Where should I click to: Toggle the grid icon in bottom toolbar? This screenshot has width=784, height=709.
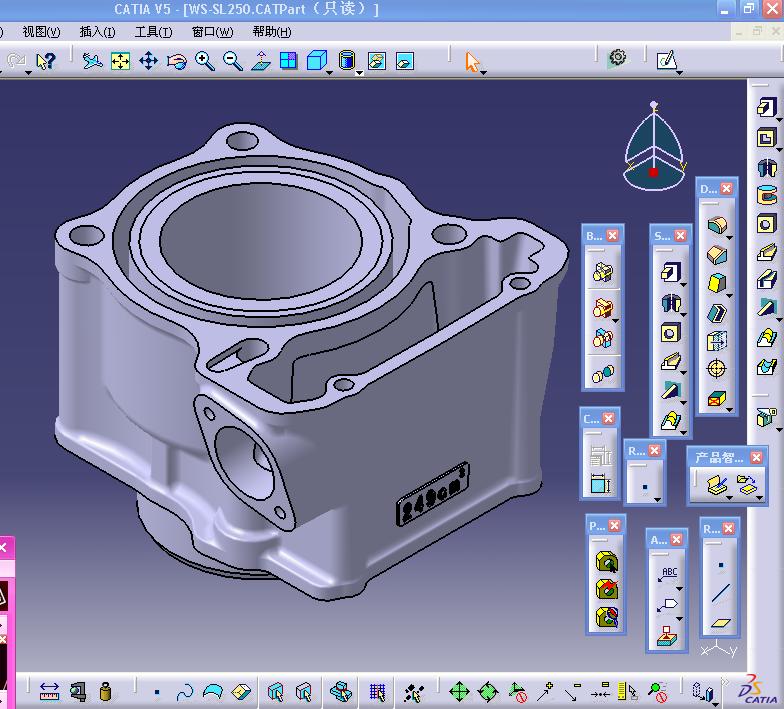point(378,692)
